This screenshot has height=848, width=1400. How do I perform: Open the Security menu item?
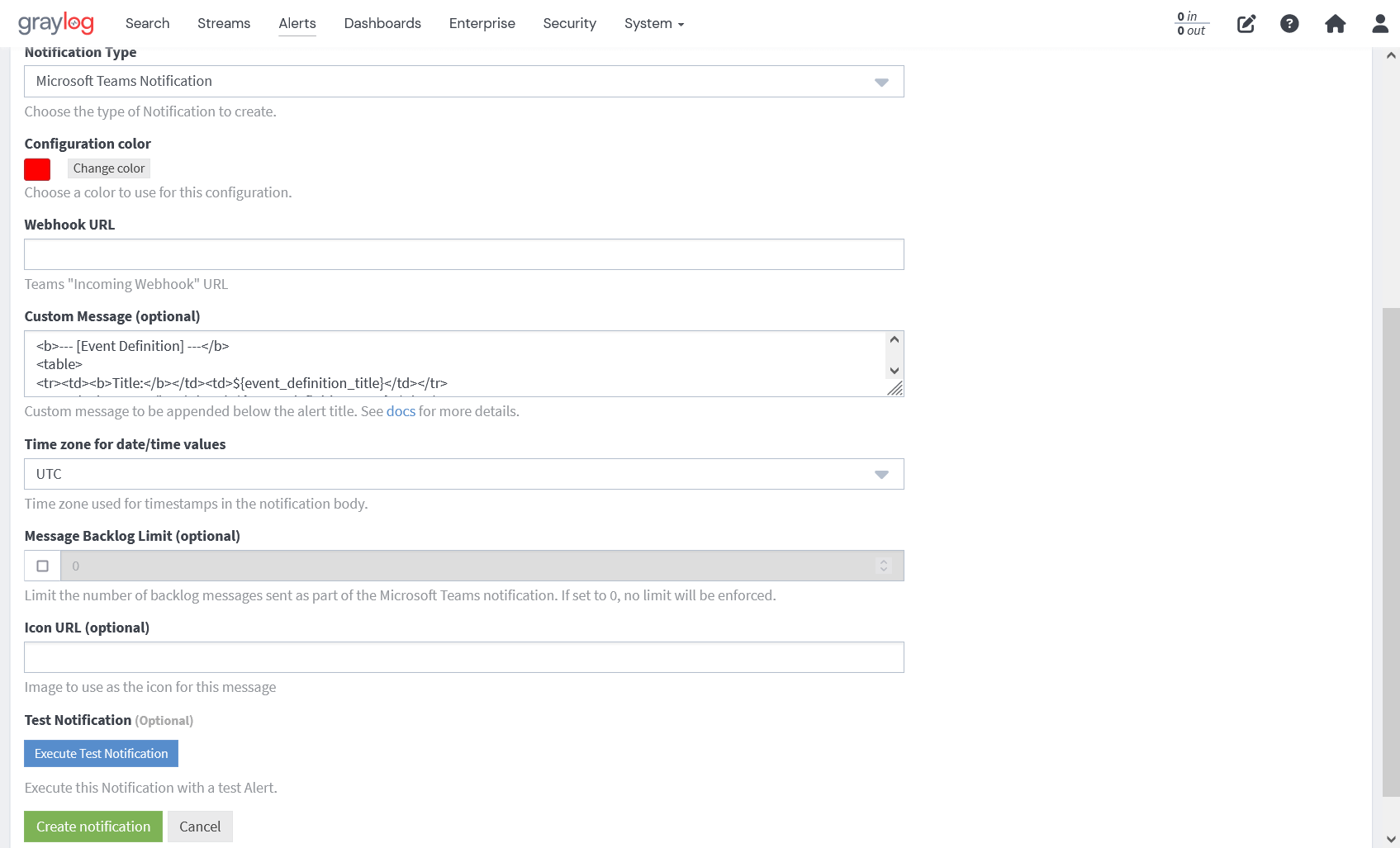coord(570,23)
